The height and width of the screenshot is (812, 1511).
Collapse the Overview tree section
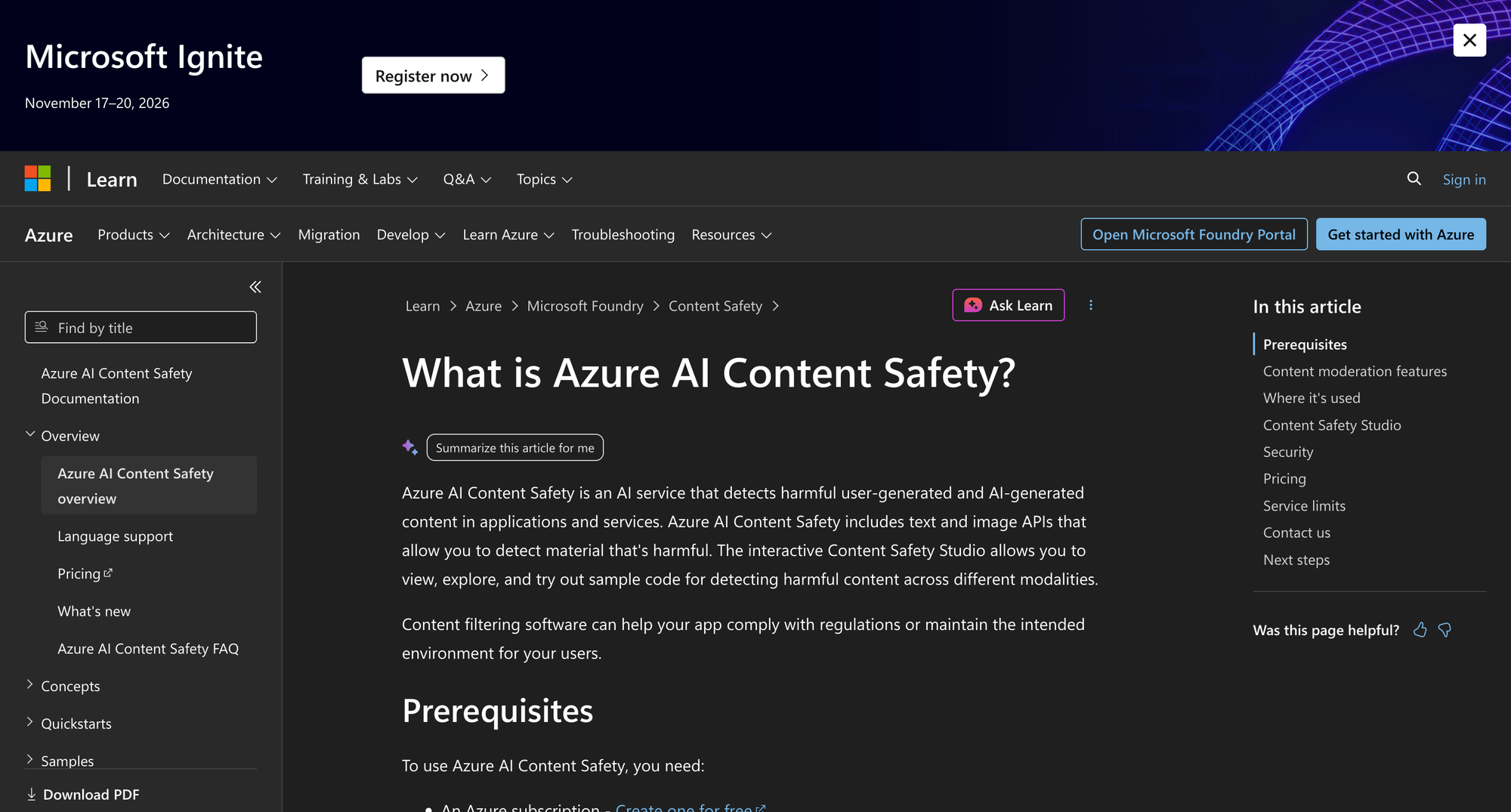[x=30, y=434]
